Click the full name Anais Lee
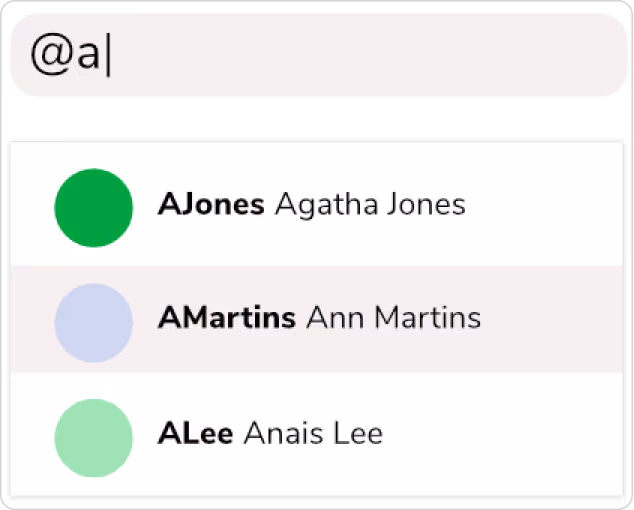 click(313, 434)
